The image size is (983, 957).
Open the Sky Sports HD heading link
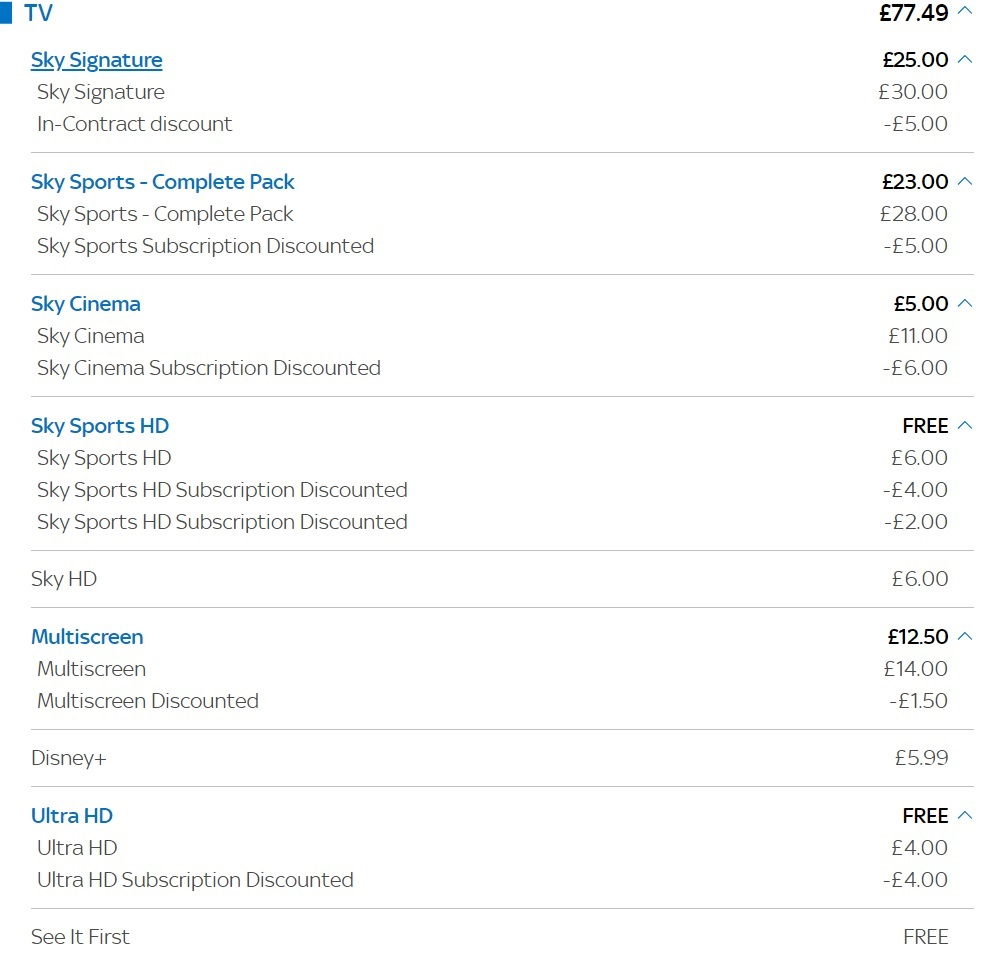tap(100, 426)
